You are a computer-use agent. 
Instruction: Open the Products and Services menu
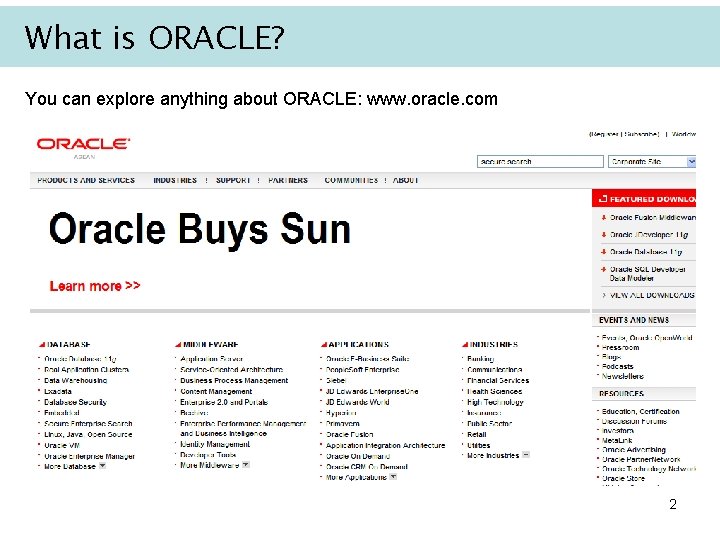(x=86, y=180)
